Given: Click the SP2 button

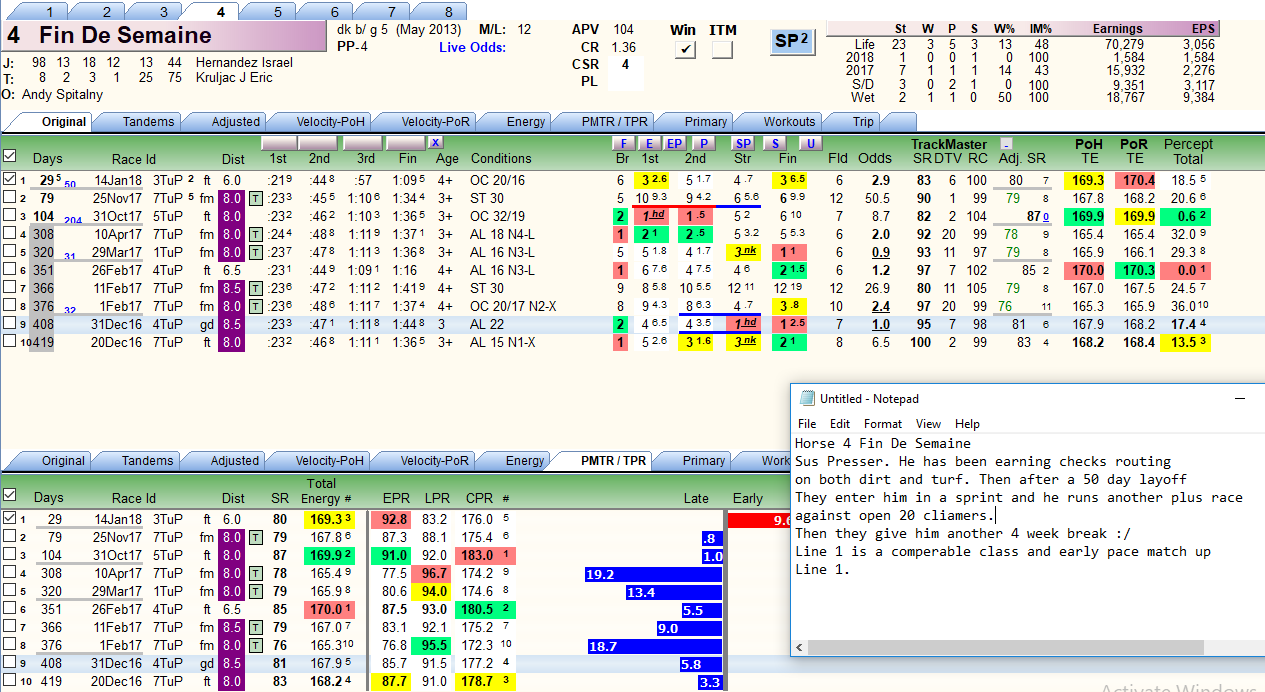Looking at the screenshot, I should [x=793, y=41].
